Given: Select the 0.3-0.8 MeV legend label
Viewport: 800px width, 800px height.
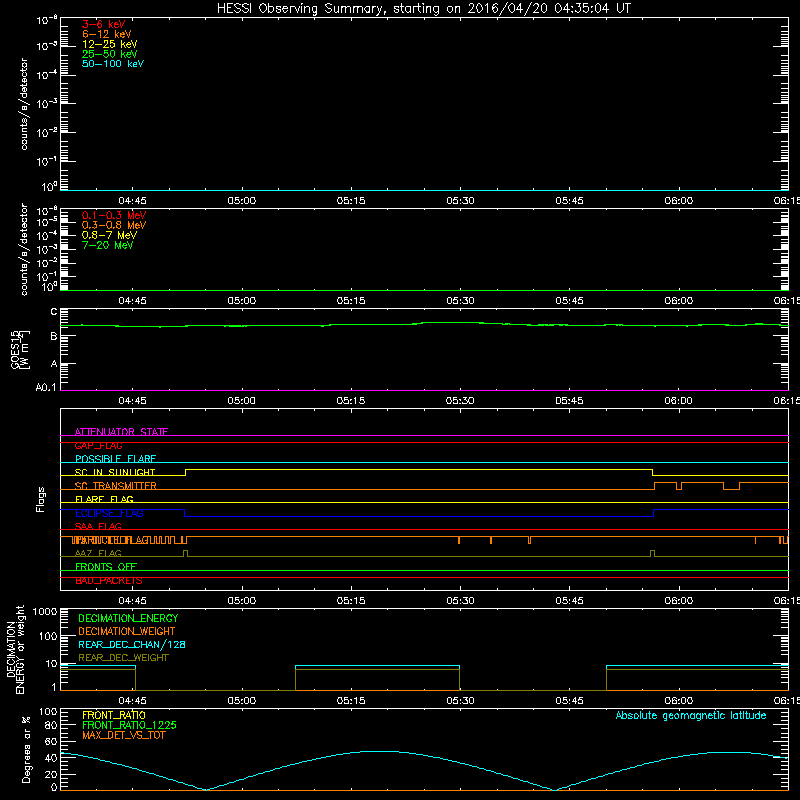Looking at the screenshot, I should pos(114,225).
